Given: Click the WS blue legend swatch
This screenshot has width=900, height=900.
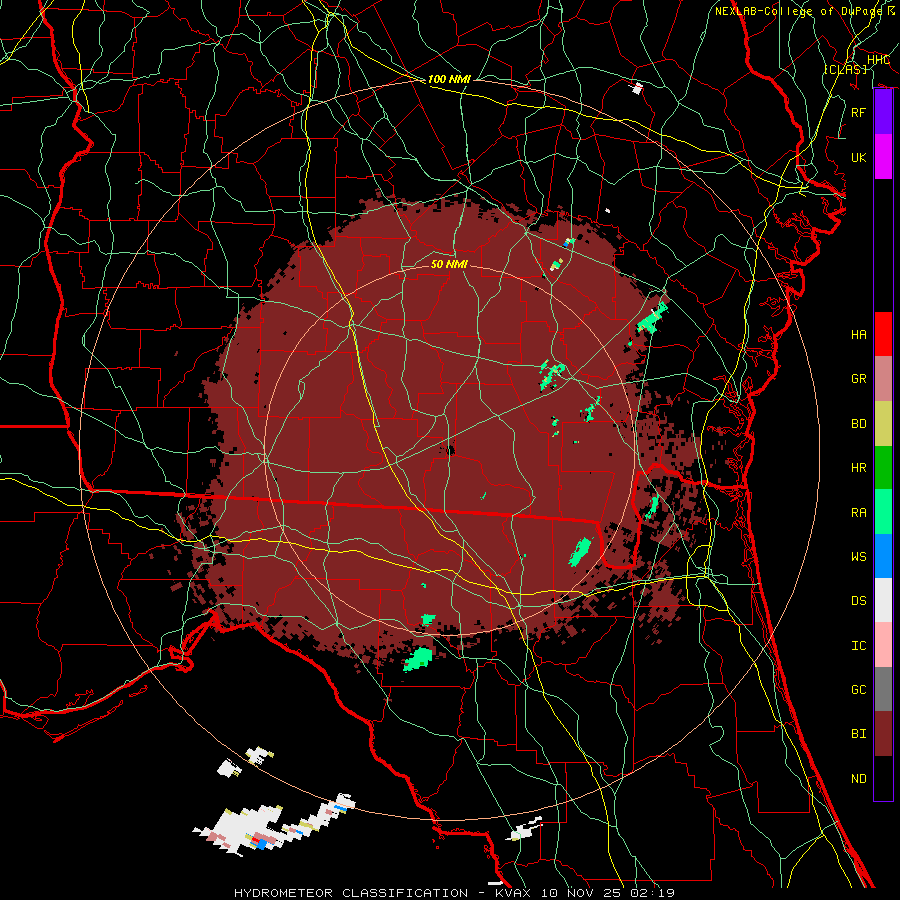Looking at the screenshot, I should [883, 556].
